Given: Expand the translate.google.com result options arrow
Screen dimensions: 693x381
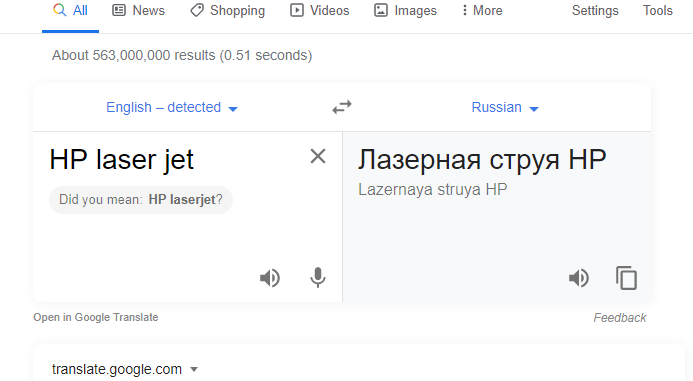Looking at the screenshot, I should tap(194, 369).
